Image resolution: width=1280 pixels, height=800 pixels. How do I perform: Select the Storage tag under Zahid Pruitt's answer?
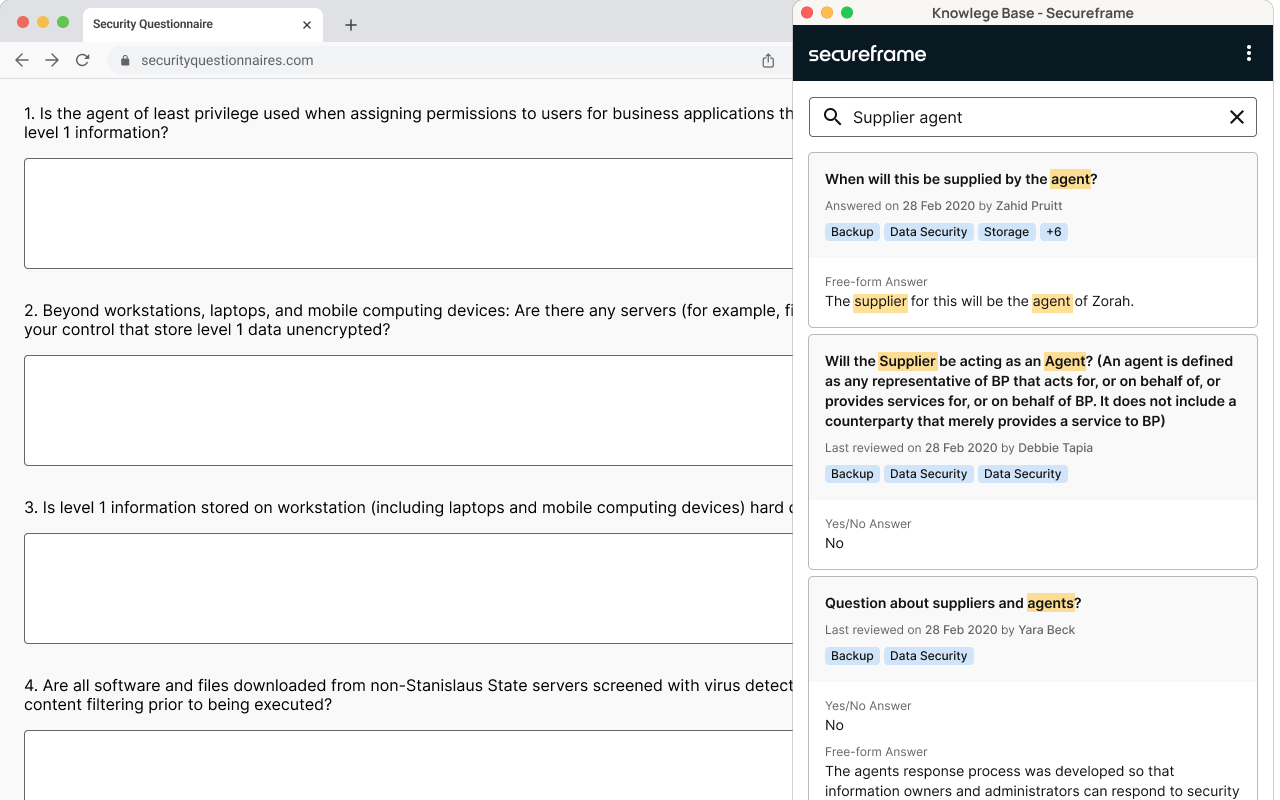coord(1006,231)
